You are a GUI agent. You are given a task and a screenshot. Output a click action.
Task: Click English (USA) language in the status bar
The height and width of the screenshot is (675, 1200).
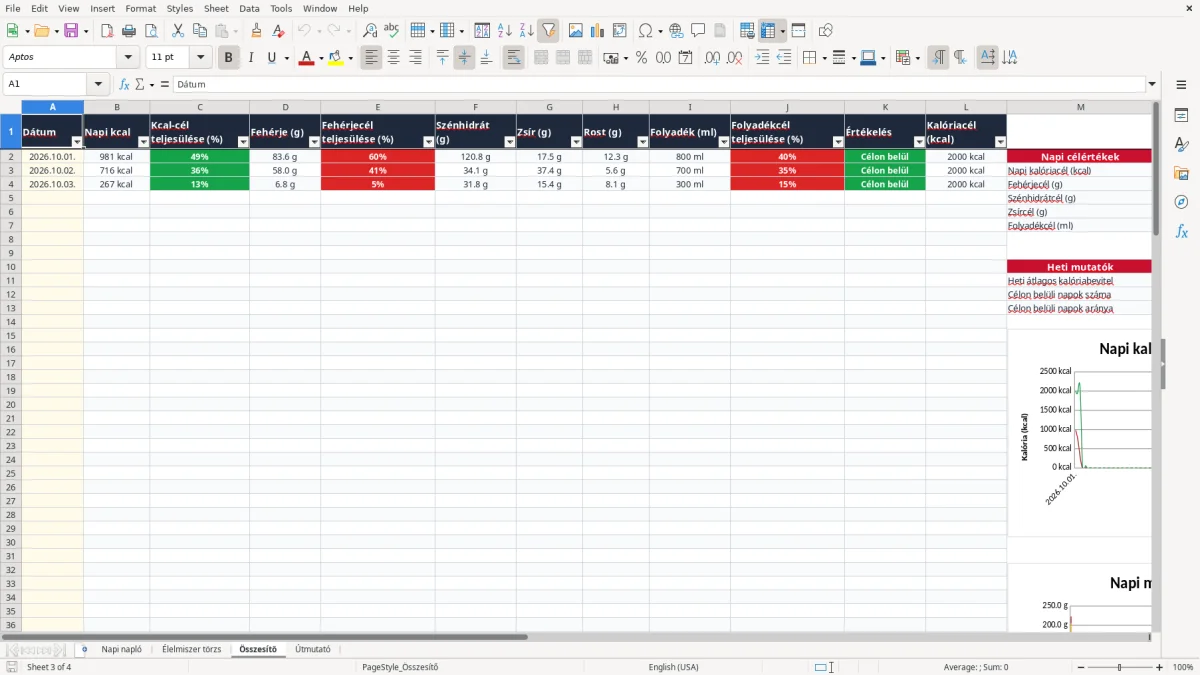tap(674, 667)
